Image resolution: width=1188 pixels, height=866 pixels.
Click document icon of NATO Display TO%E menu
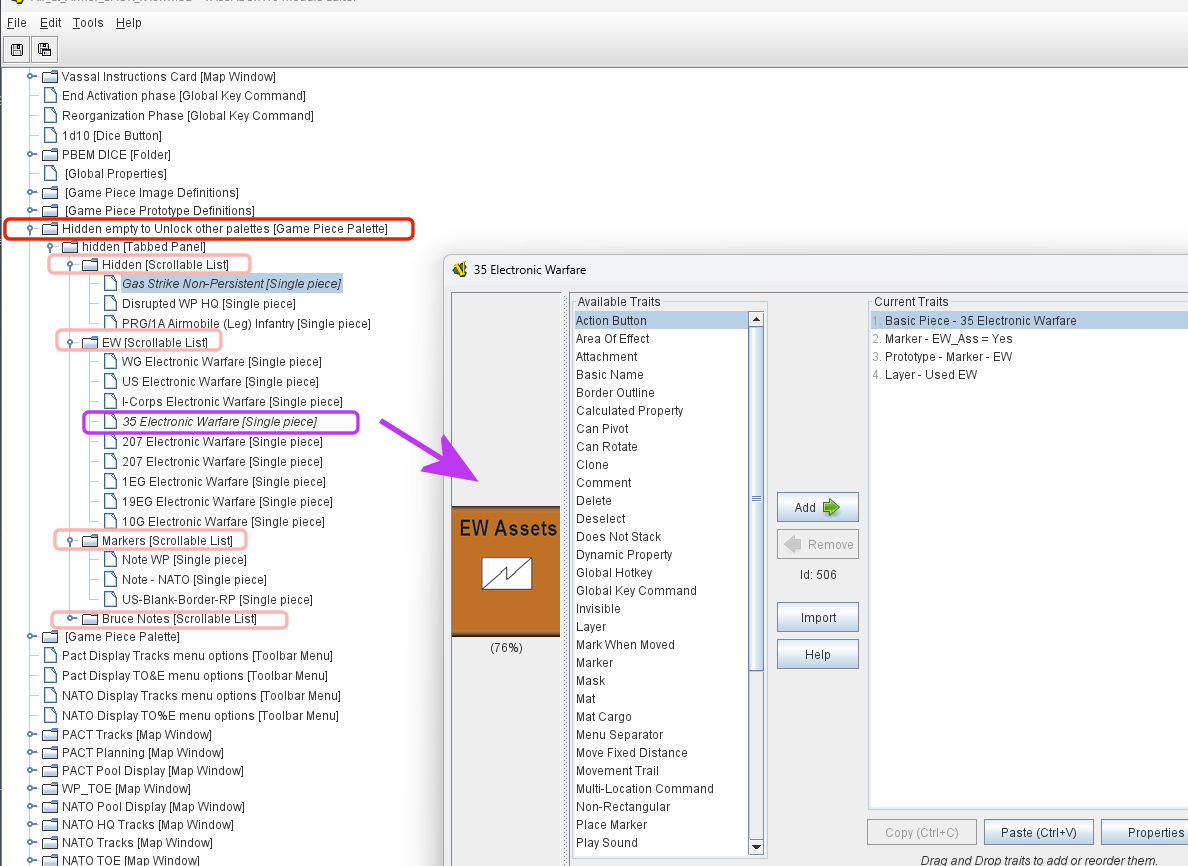pyautogui.click(x=50, y=715)
